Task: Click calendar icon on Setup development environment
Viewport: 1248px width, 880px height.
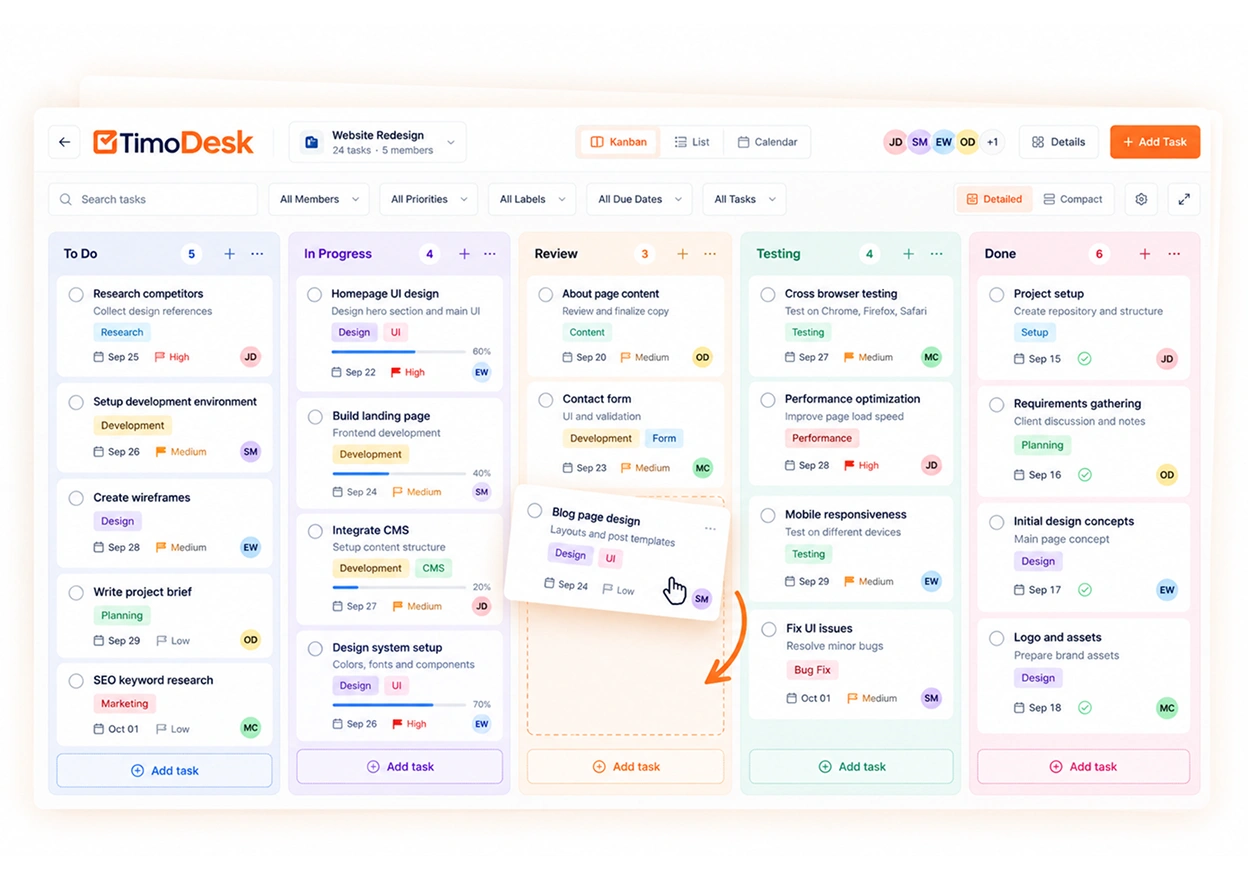Action: pos(98,452)
